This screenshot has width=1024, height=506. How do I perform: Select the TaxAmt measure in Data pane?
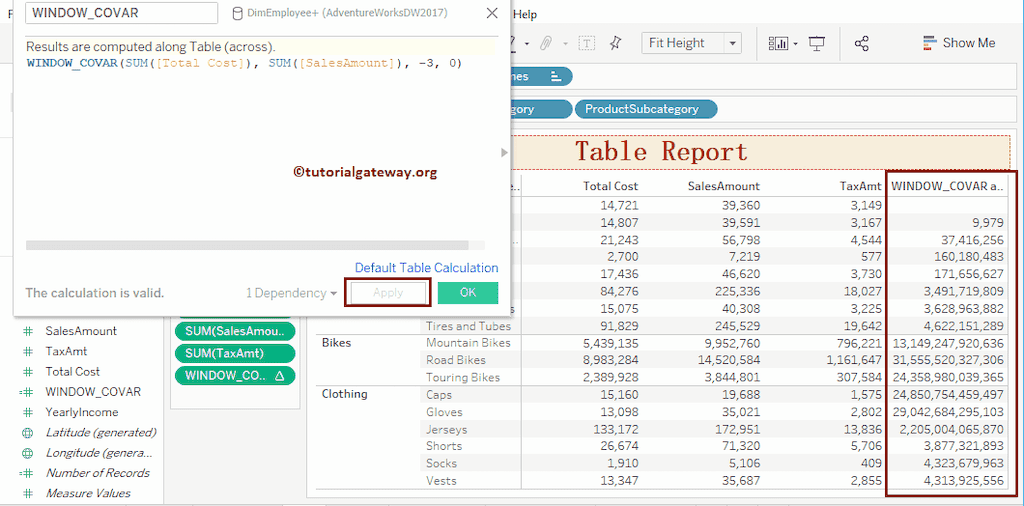pos(66,351)
